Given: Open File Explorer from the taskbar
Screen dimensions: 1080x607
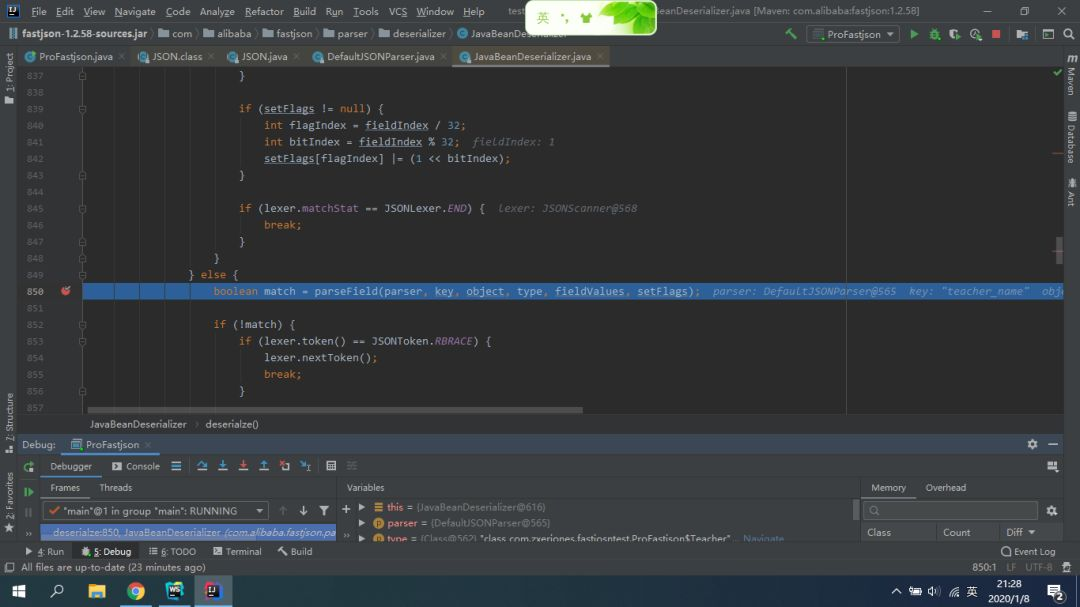Looking at the screenshot, I should pyautogui.click(x=97, y=591).
